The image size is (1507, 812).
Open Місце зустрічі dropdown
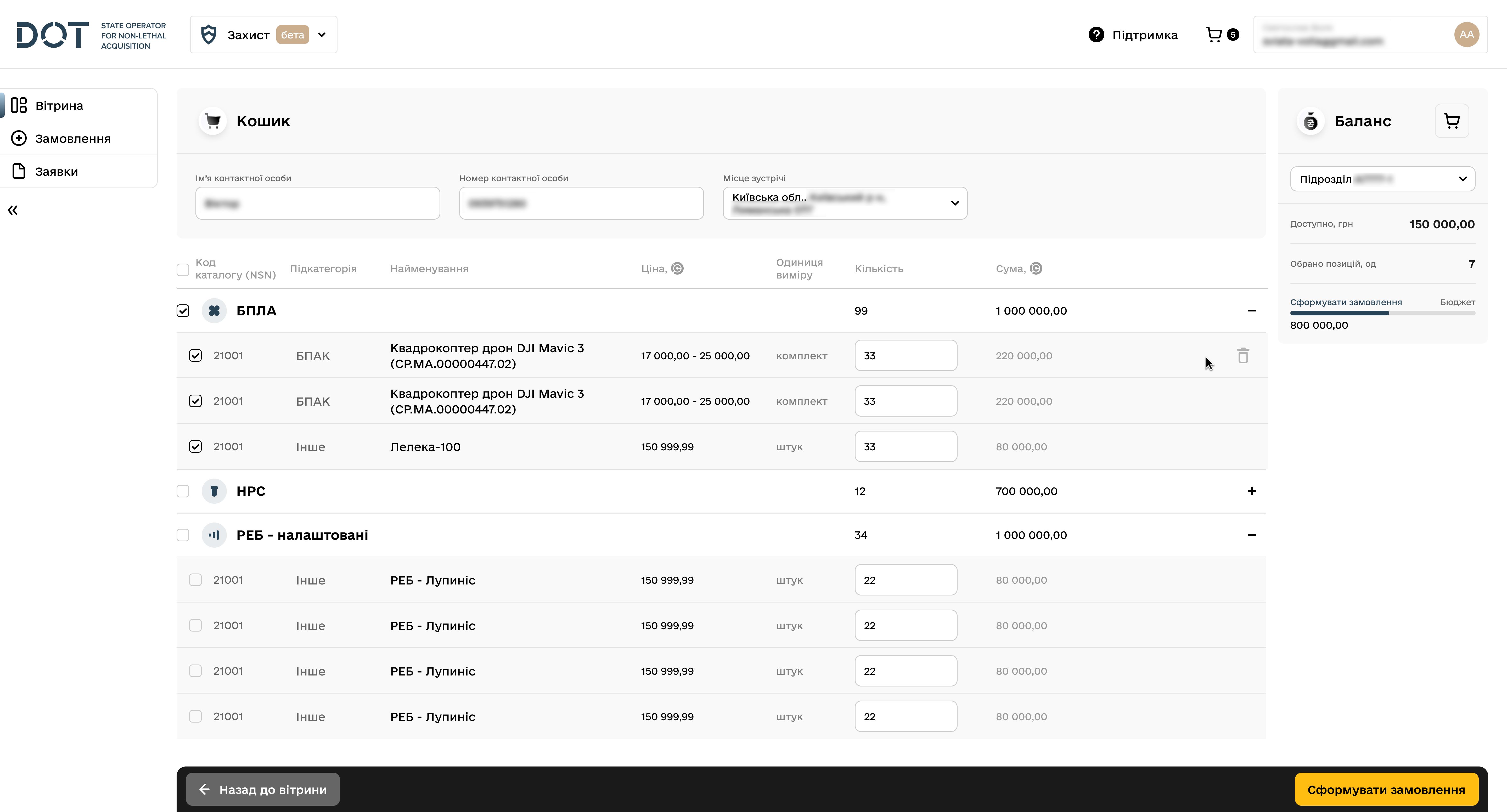point(845,203)
